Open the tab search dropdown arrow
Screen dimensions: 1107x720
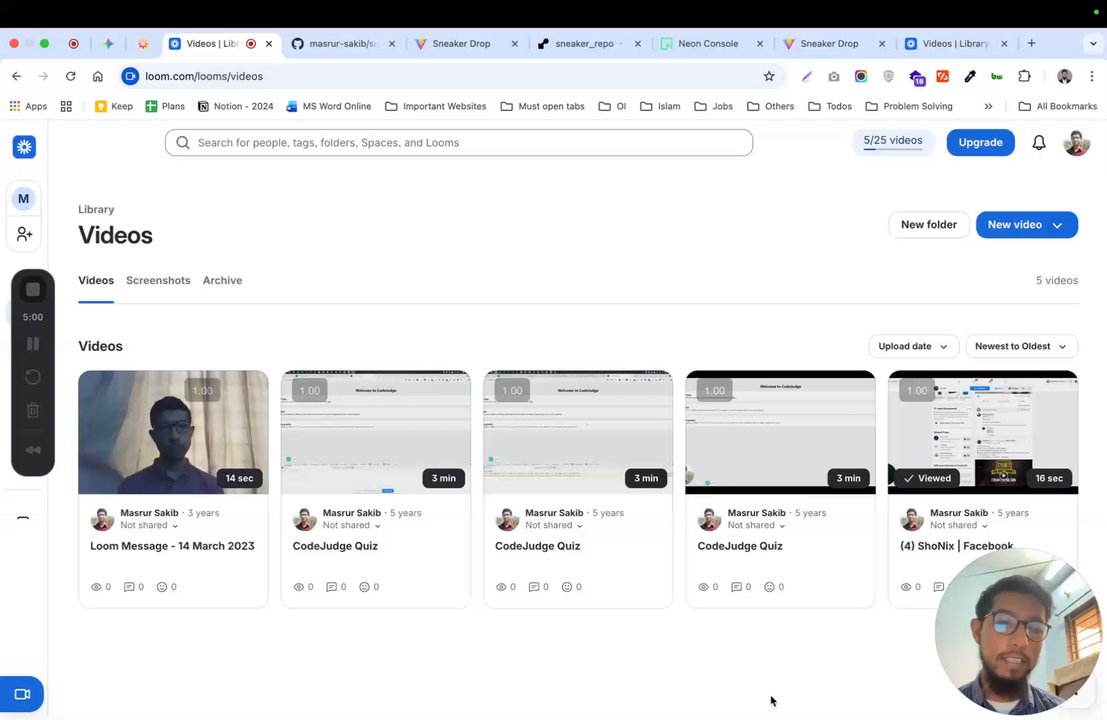[1093, 43]
